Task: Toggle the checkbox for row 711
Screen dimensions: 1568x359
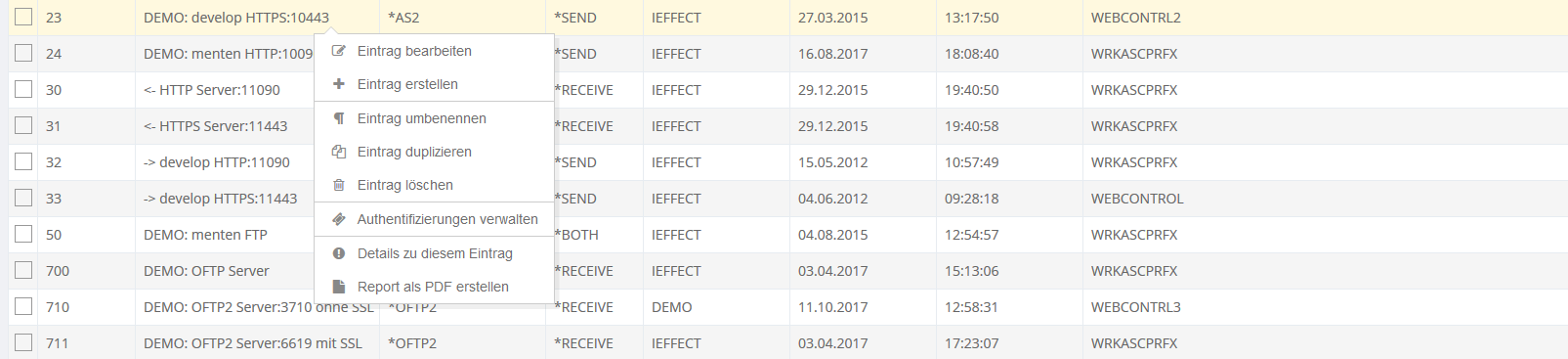Action: (x=23, y=342)
